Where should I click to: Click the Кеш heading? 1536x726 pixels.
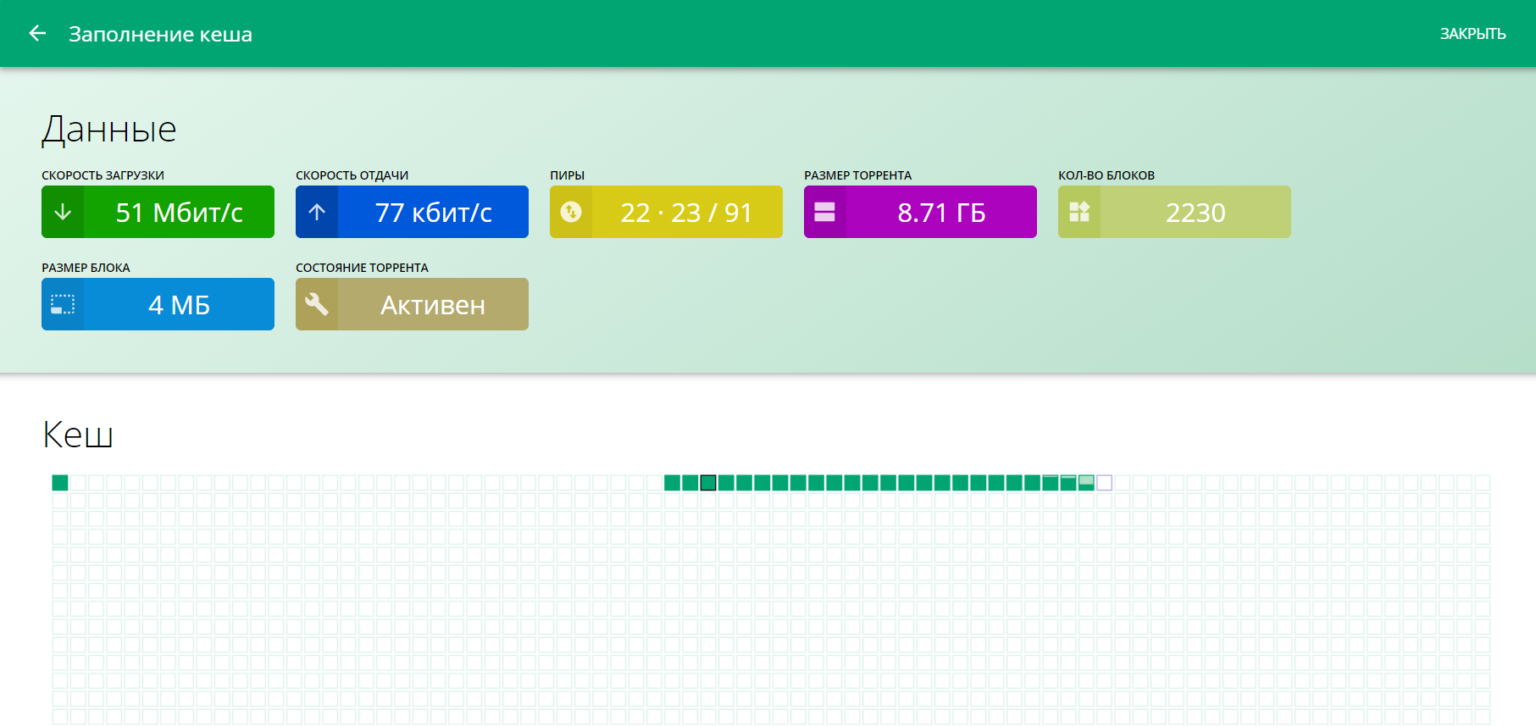(x=78, y=435)
